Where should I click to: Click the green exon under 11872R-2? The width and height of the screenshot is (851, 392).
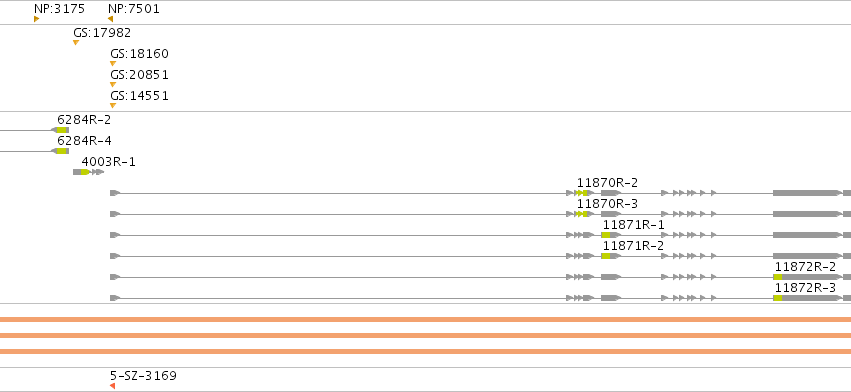(778, 277)
